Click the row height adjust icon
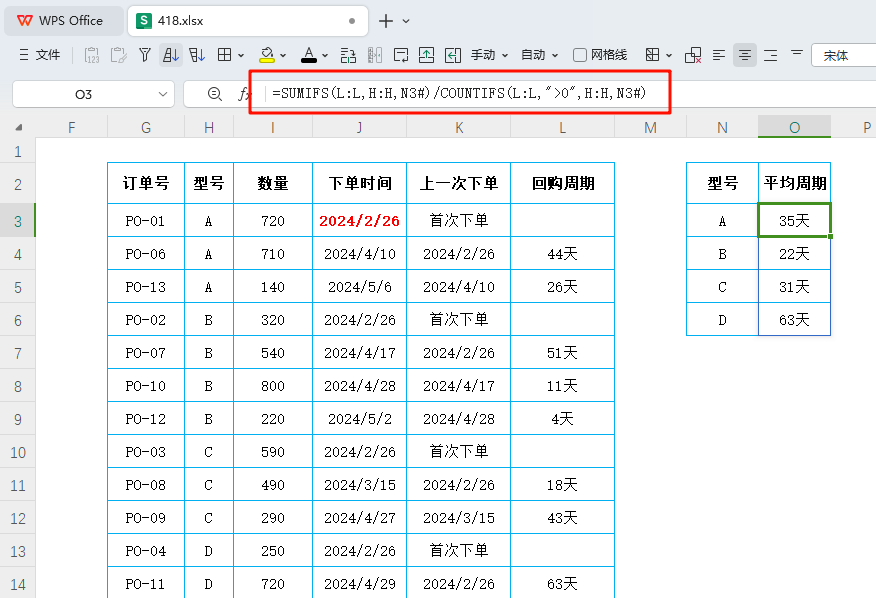876x598 pixels. [348, 55]
